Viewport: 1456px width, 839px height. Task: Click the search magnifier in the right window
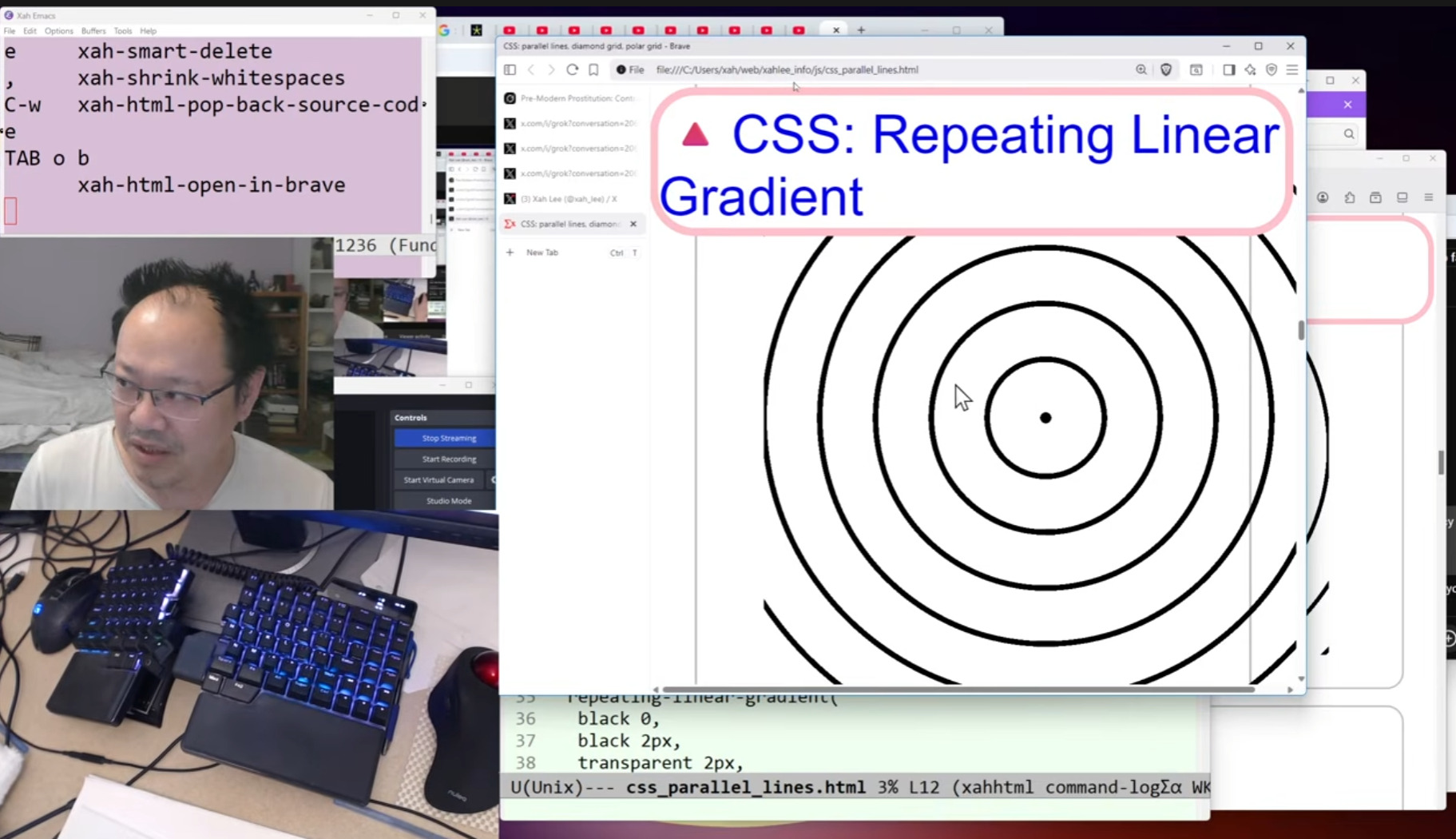(1349, 134)
